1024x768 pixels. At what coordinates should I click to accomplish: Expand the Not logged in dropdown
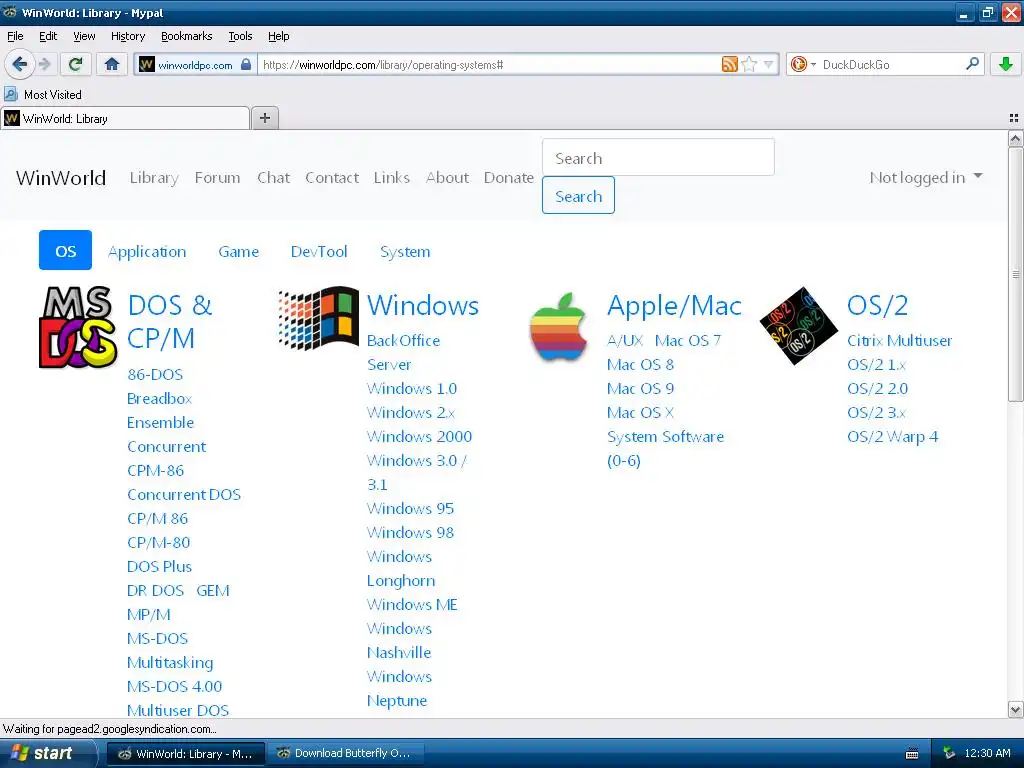click(925, 177)
